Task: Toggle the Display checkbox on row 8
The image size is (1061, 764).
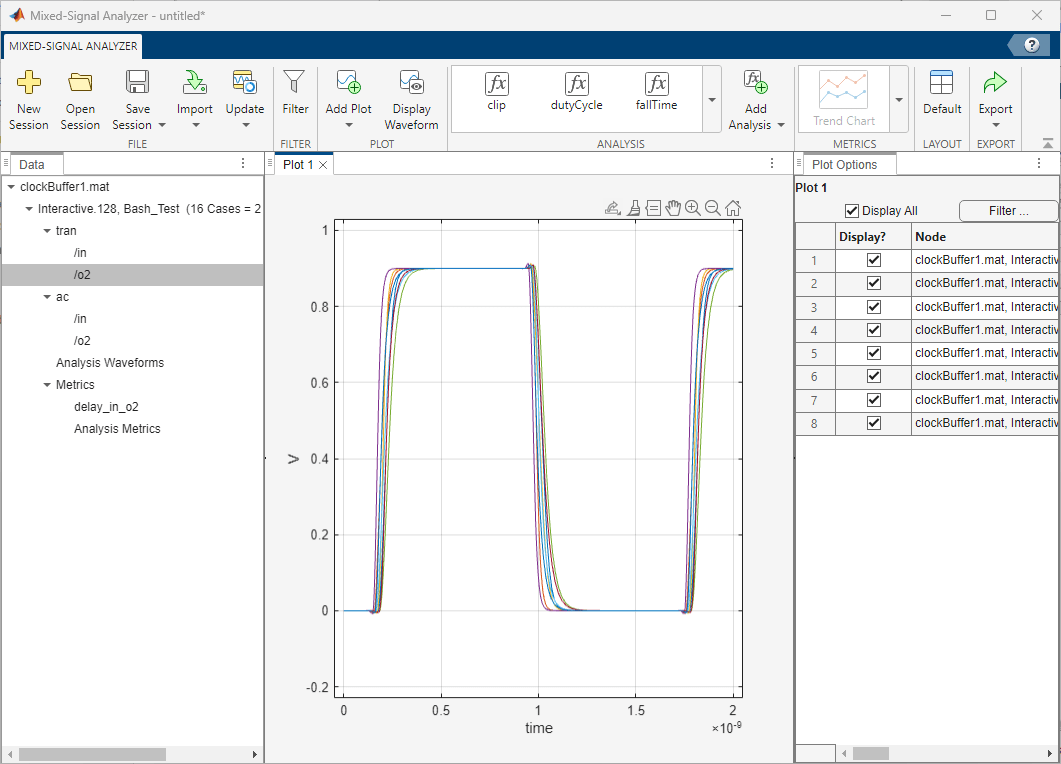Action: [871, 423]
